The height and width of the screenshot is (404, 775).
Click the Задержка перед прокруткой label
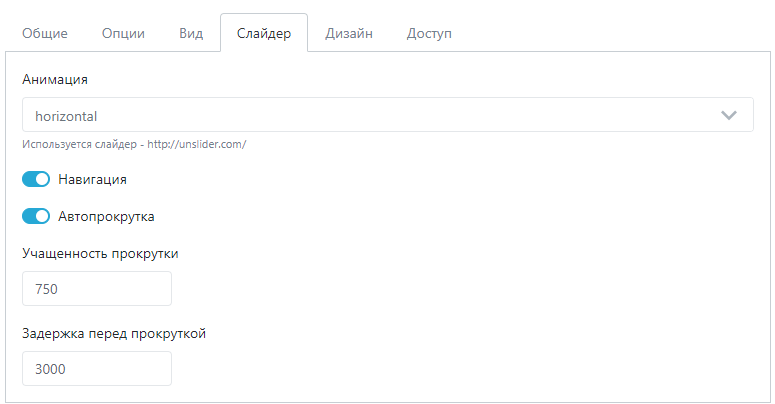click(x=114, y=334)
